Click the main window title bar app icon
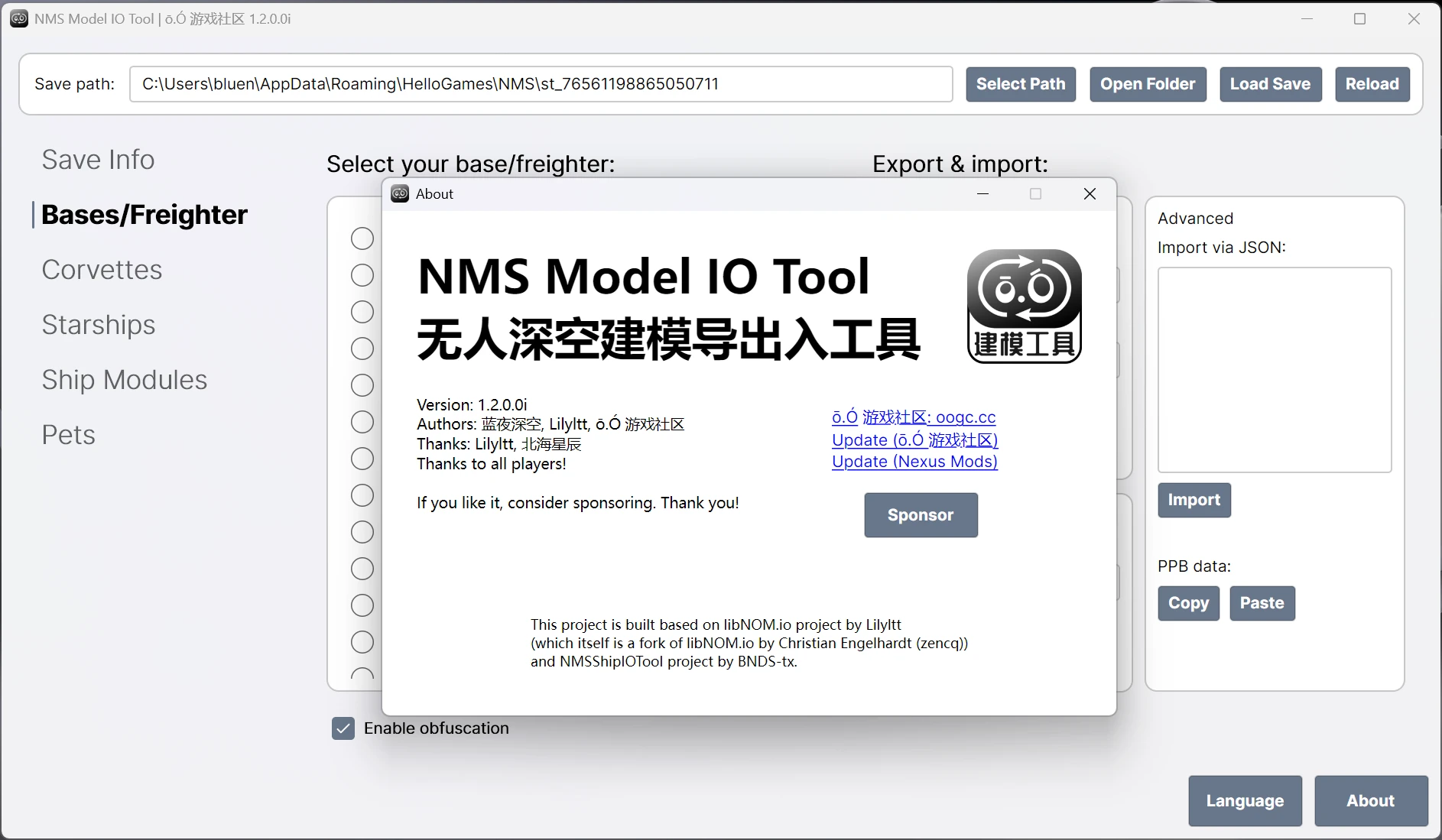 pos(19,19)
